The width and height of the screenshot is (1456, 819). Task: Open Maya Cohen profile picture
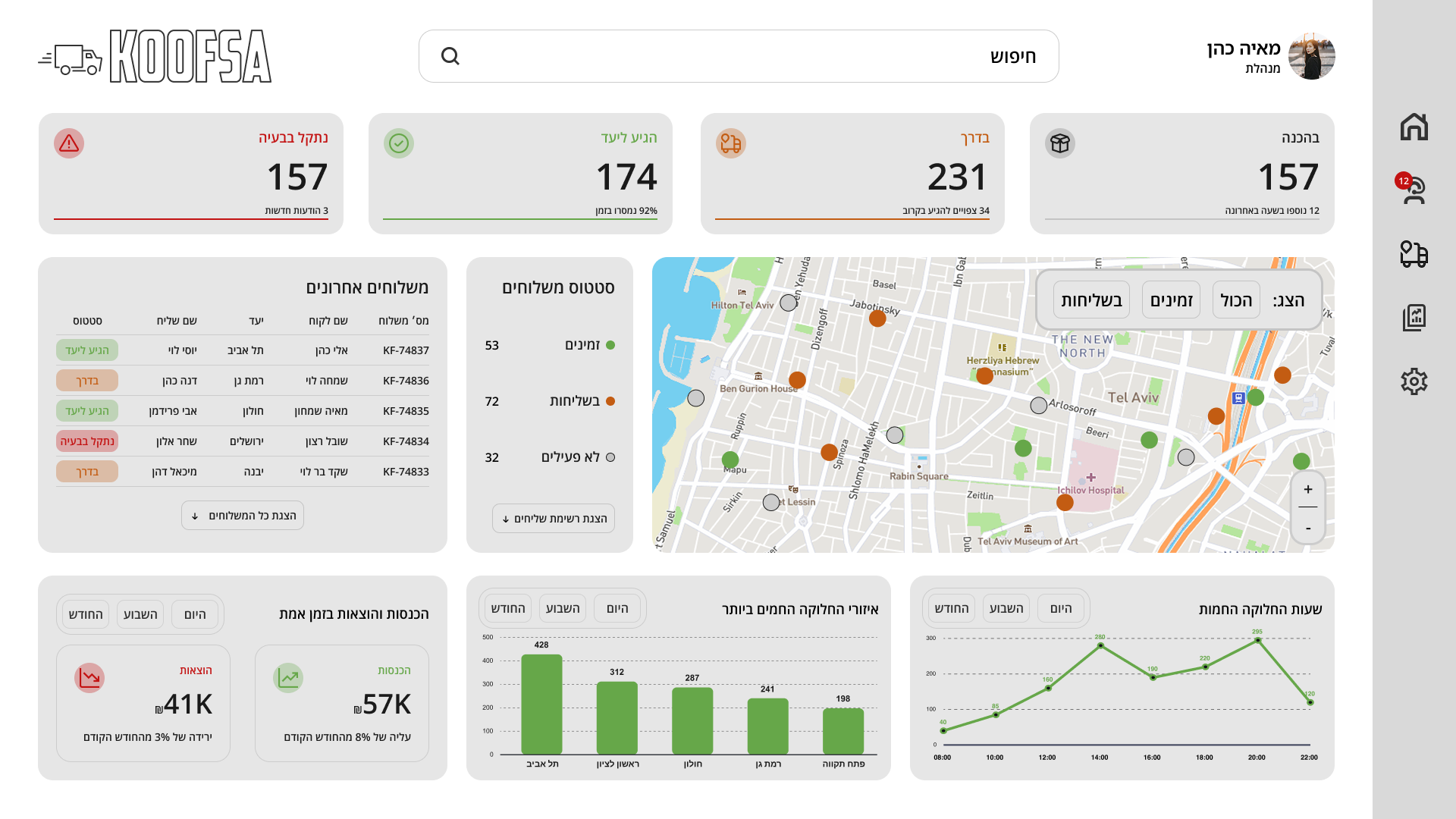[1312, 56]
